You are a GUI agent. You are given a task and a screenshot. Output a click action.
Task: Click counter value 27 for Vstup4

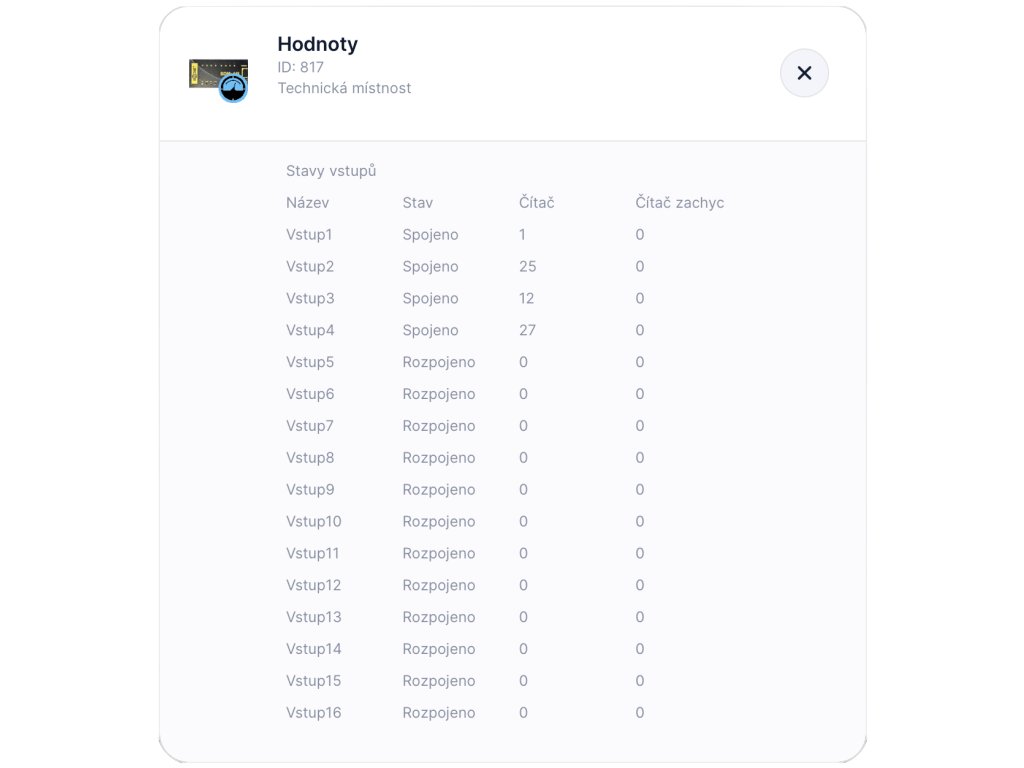(x=528, y=330)
